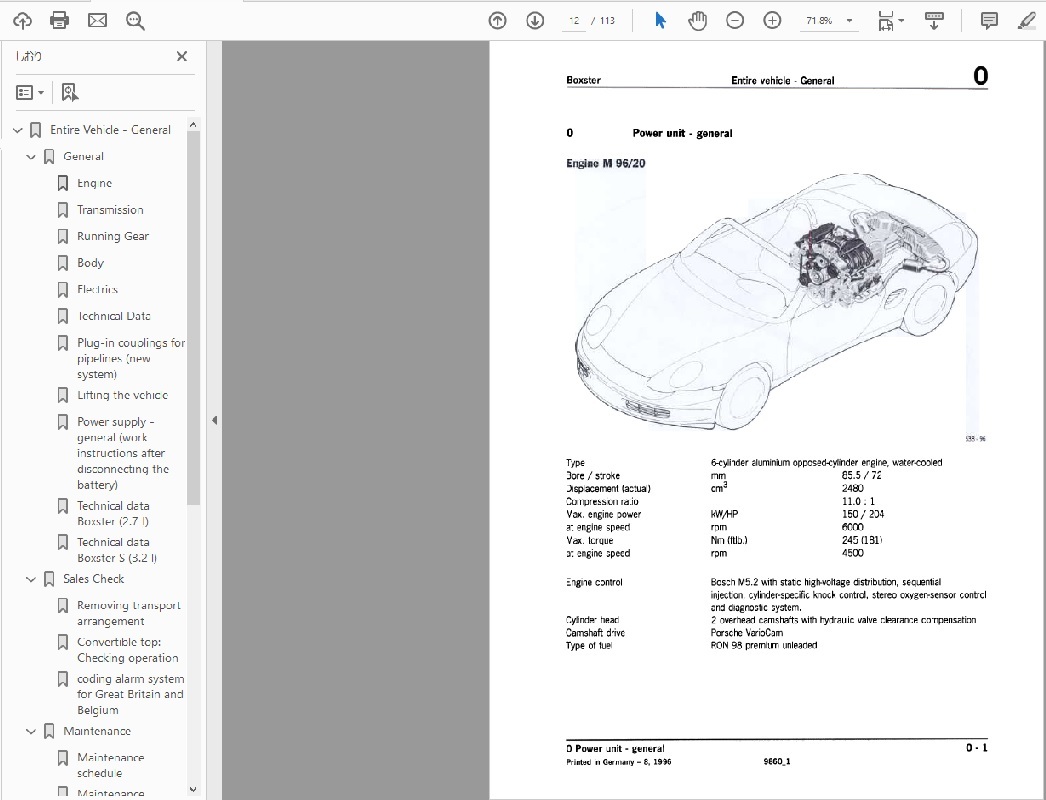Click the RON 98 premium unleaded text
This screenshot has height=800, width=1046.
point(764,645)
